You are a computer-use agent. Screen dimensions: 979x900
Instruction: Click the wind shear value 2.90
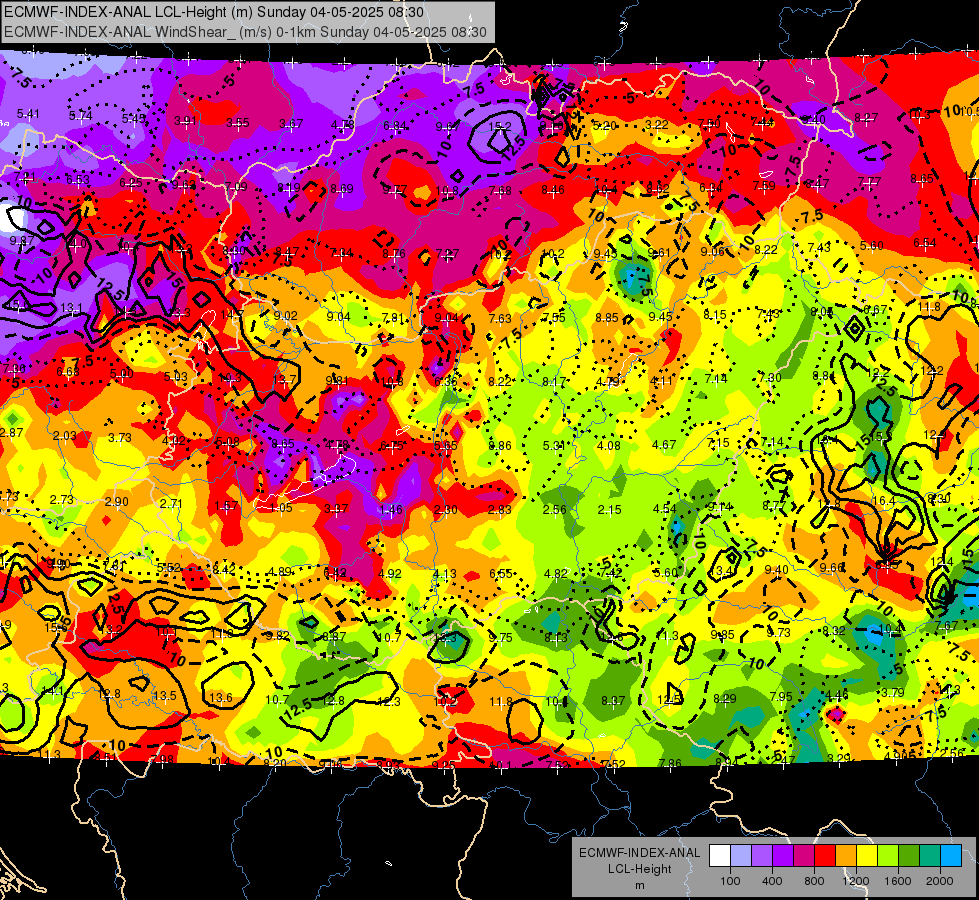tap(117, 502)
